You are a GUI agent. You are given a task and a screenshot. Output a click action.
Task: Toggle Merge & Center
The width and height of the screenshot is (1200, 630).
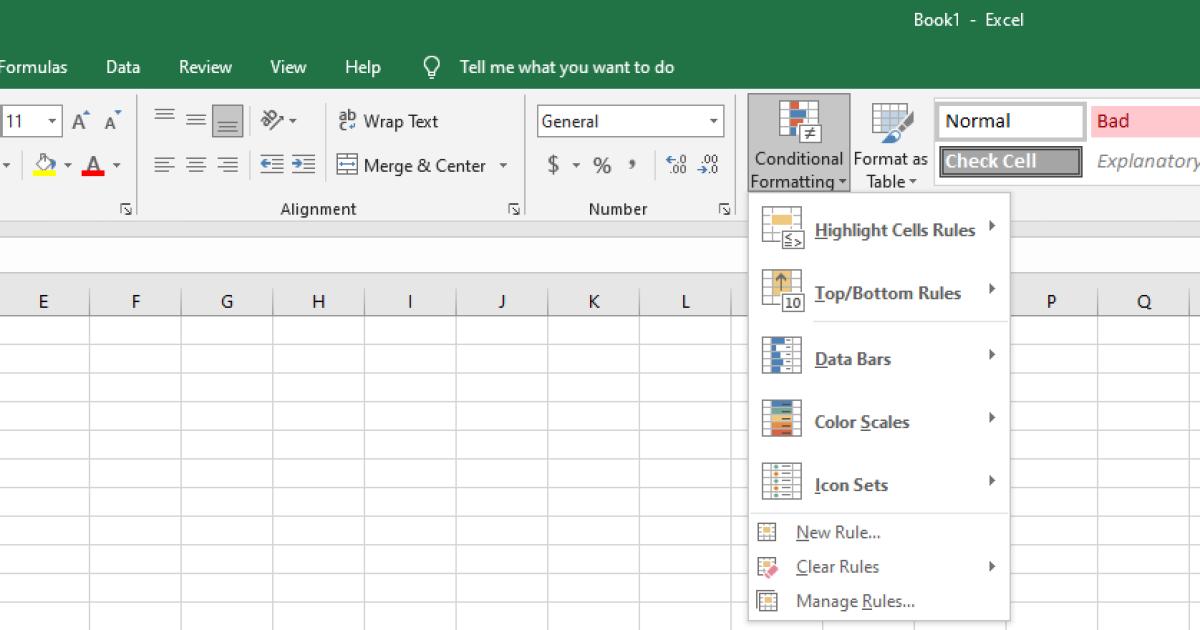[x=420, y=166]
